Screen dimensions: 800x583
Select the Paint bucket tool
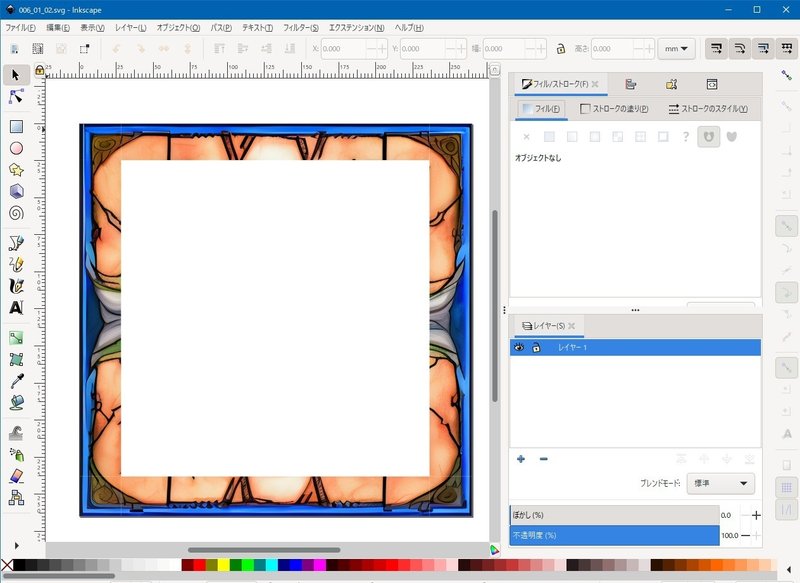pyautogui.click(x=16, y=402)
